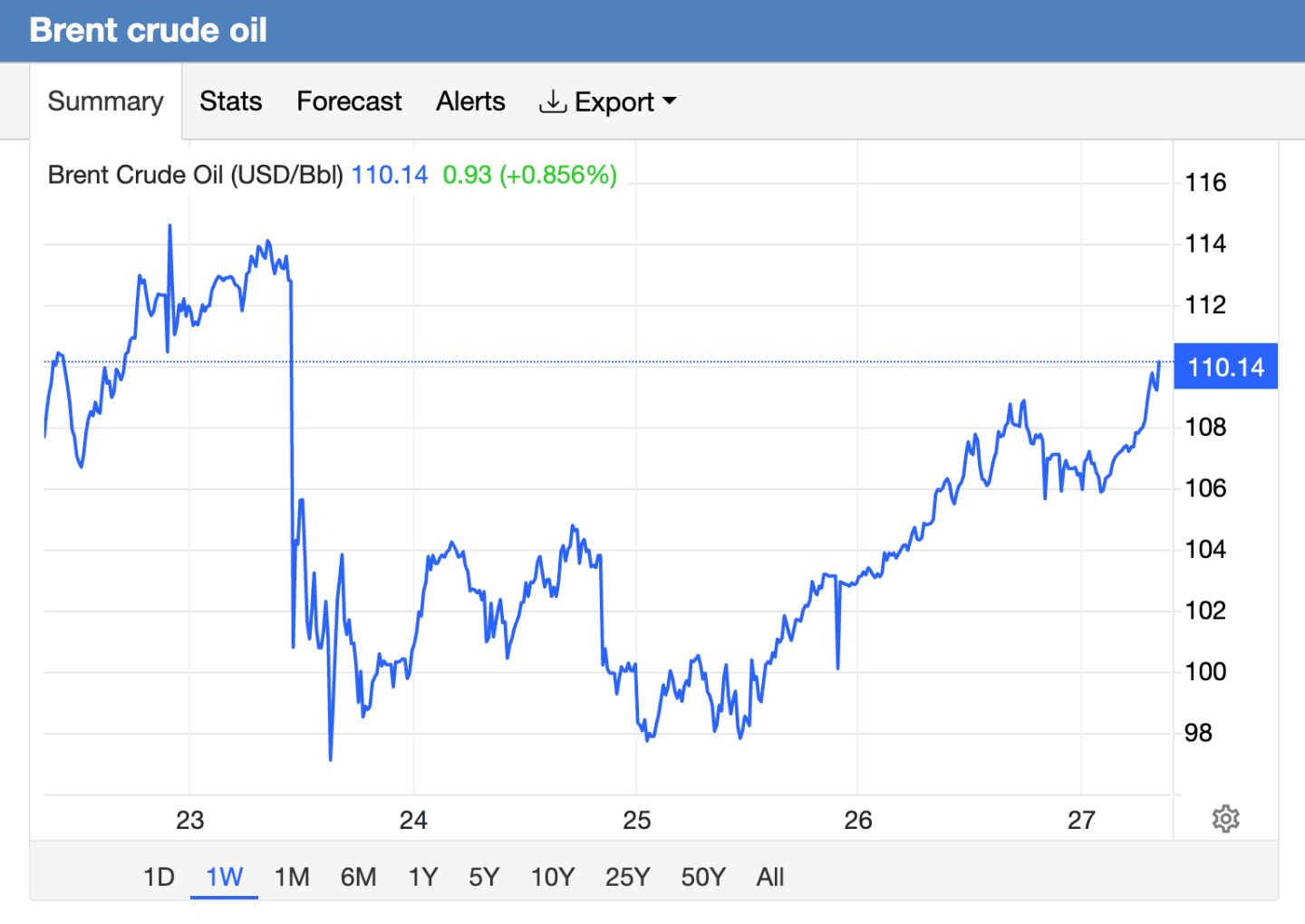Click the 110.14 current price label
1305x924 pixels.
pos(1225,367)
